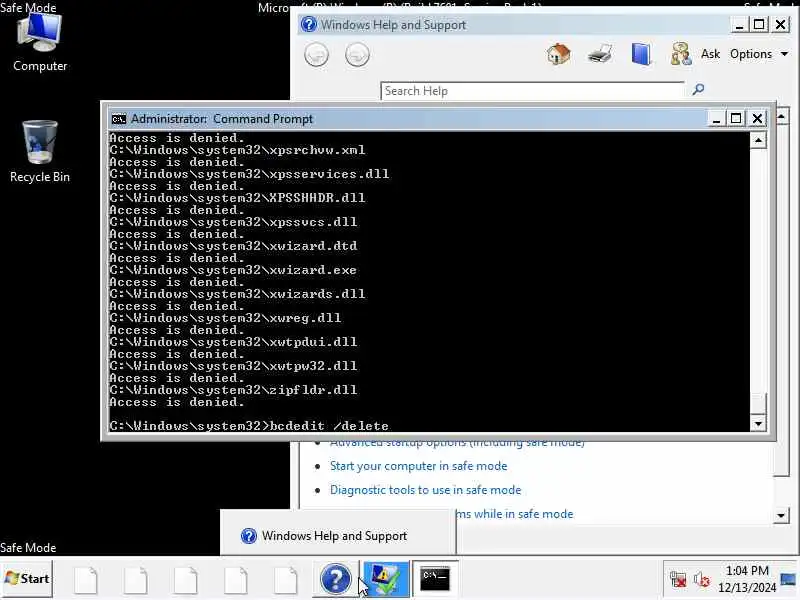800x600 pixels.
Task: Click the network disconnected tray icon
Action: [x=678, y=579]
